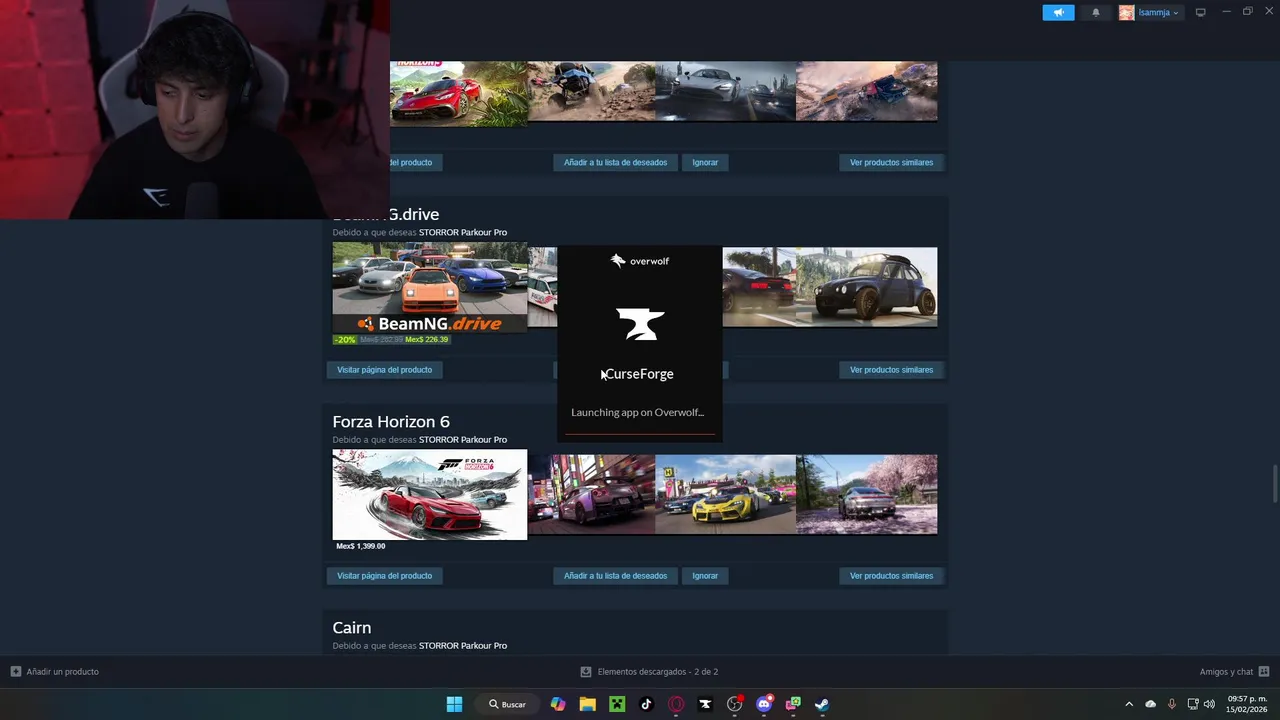Click BeamNG.drive -20% discount price
The image size is (1280, 720).
392,339
